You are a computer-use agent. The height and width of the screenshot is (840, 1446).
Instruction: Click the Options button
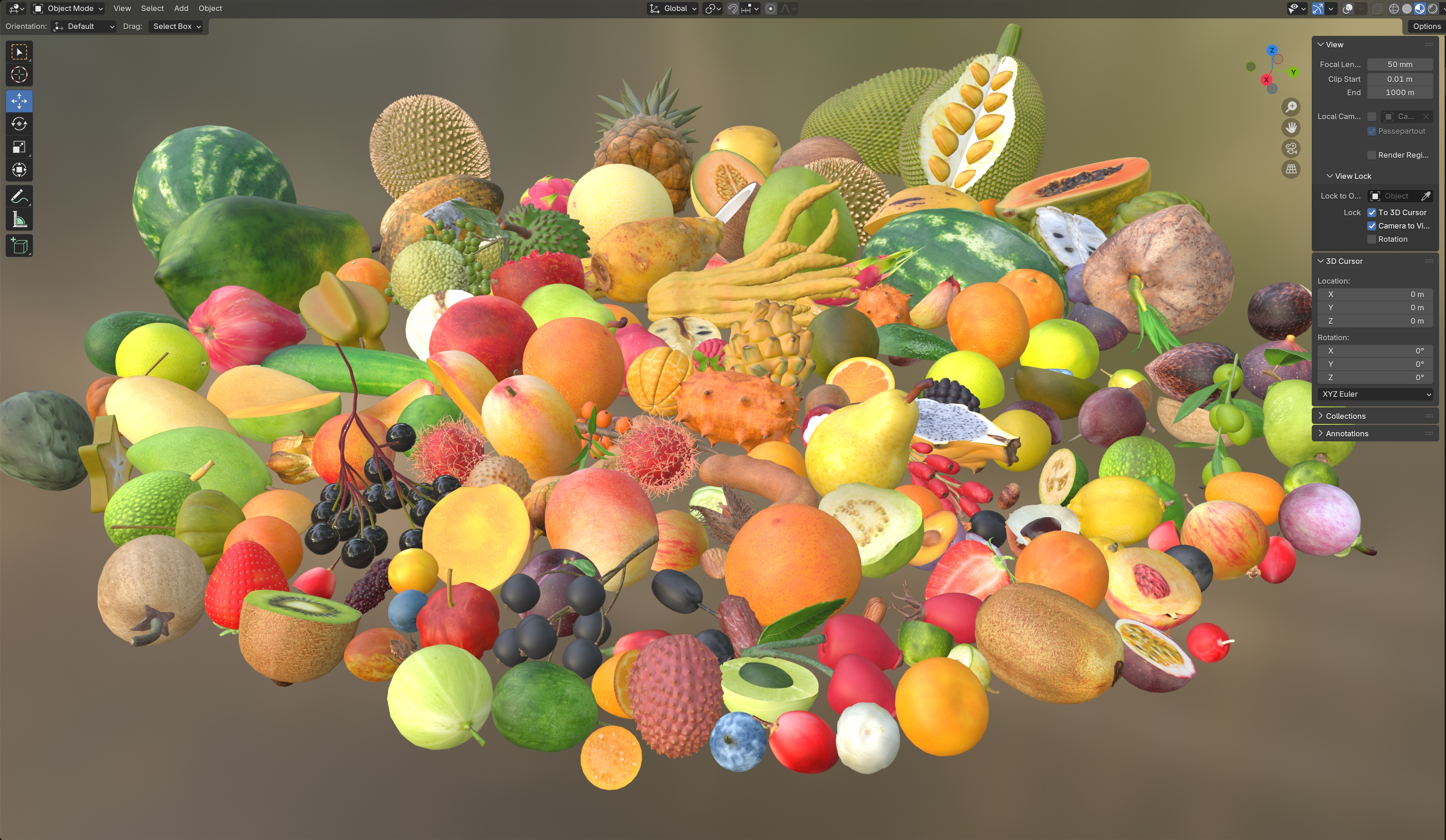click(x=1426, y=26)
